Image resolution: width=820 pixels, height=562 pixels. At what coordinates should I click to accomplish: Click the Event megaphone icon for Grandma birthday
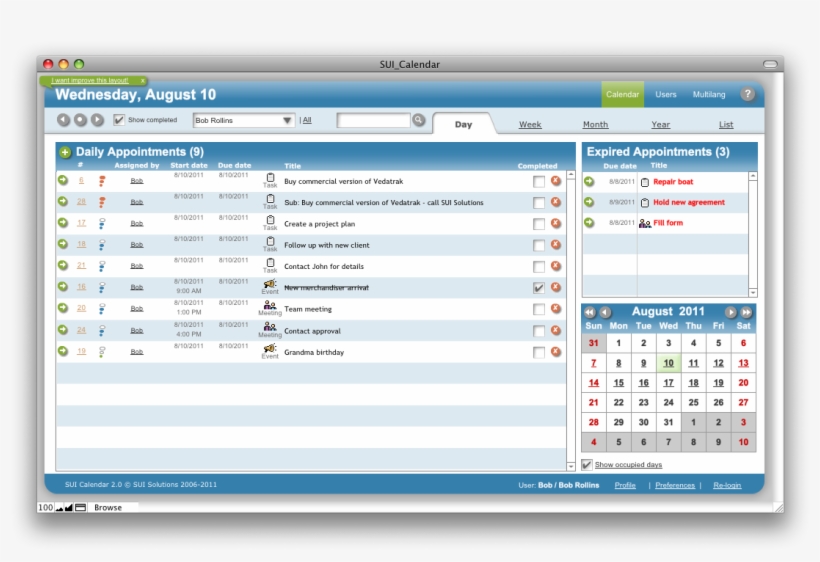click(x=270, y=348)
